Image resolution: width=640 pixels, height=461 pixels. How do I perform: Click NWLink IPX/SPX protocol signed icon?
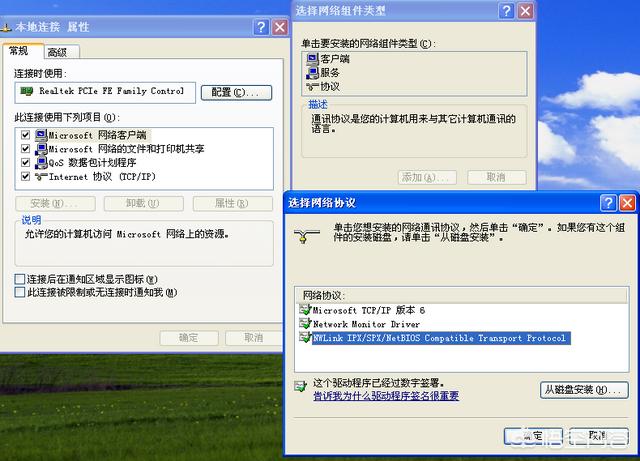pos(305,338)
